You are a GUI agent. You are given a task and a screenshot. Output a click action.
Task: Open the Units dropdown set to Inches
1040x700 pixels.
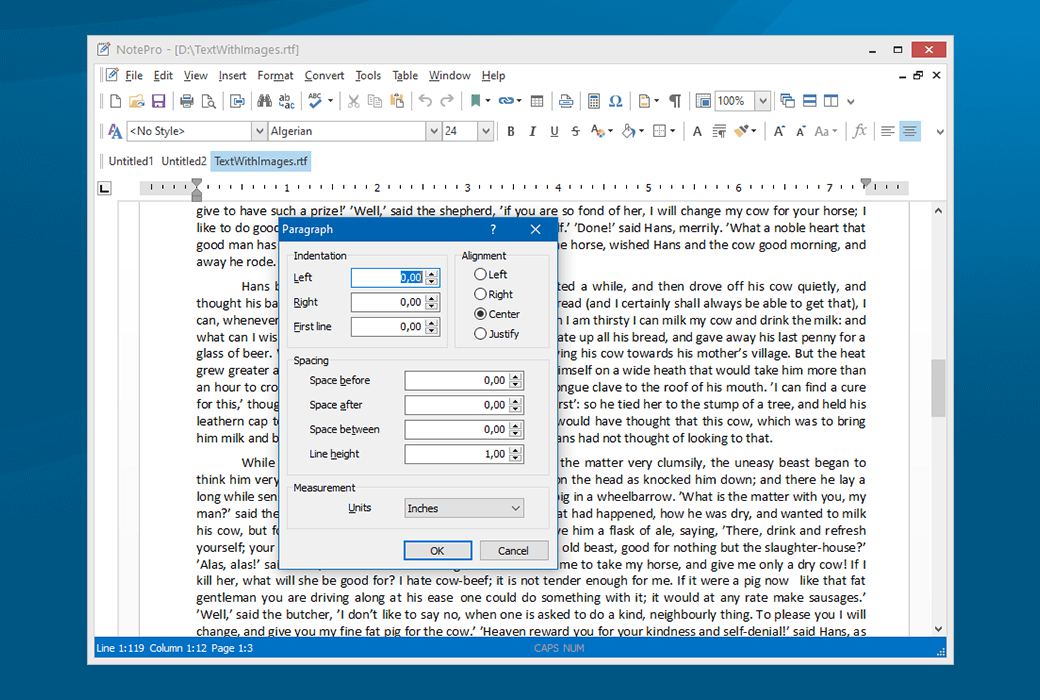point(464,508)
